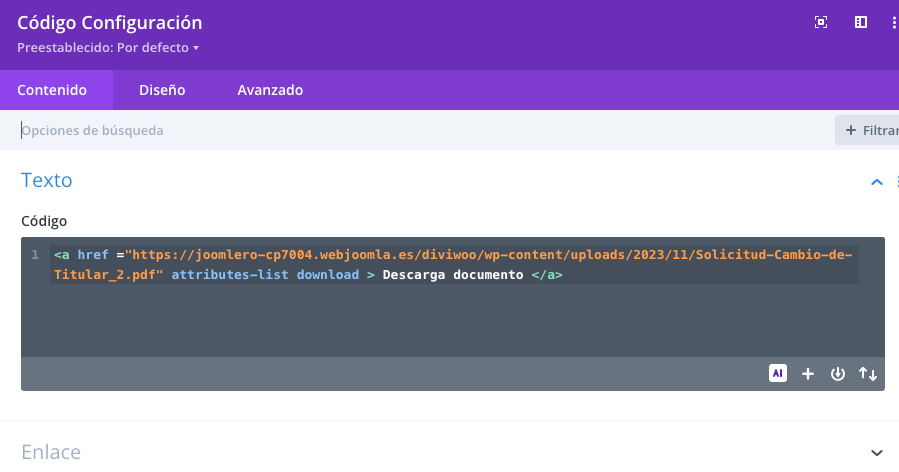Switch to the Diseño tab

point(162,90)
